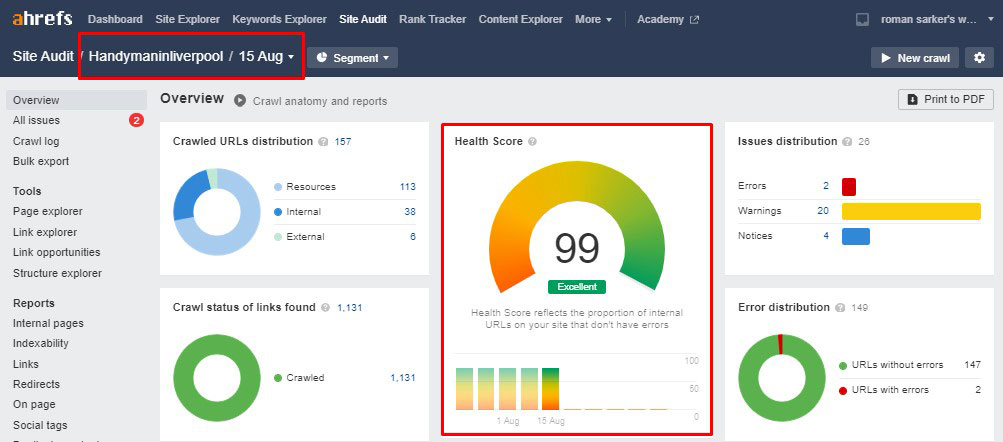This screenshot has width=1003, height=442.
Task: Play the Crawl anatomy and reports video
Action: point(240,101)
